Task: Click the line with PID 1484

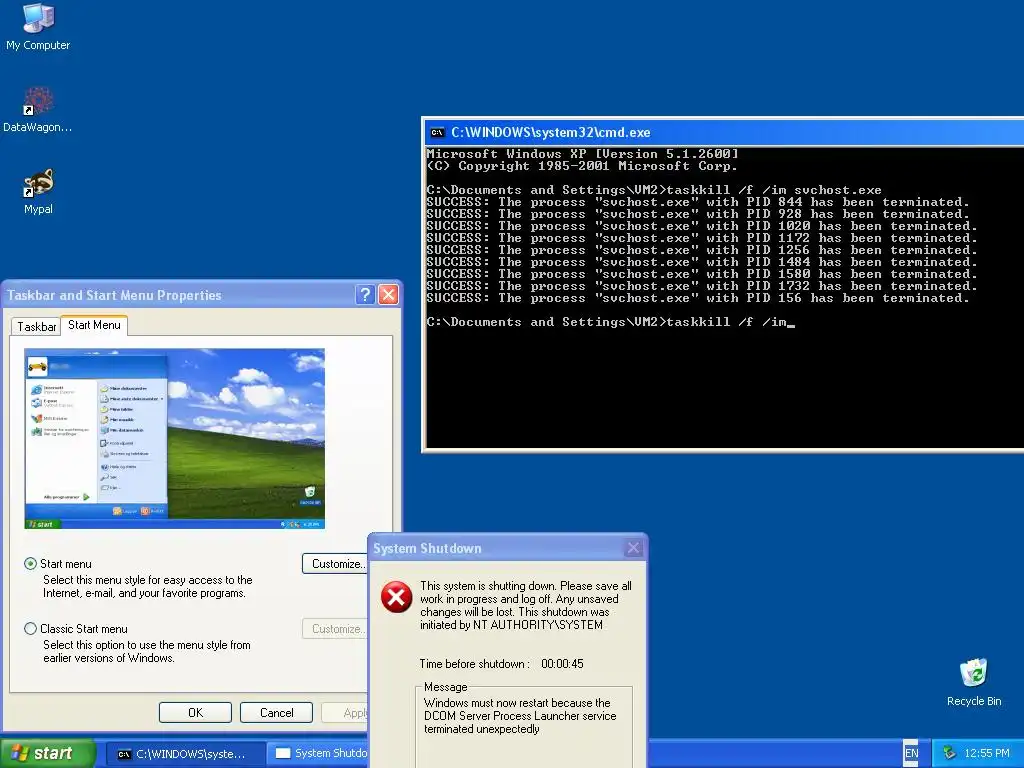Action: click(x=701, y=263)
